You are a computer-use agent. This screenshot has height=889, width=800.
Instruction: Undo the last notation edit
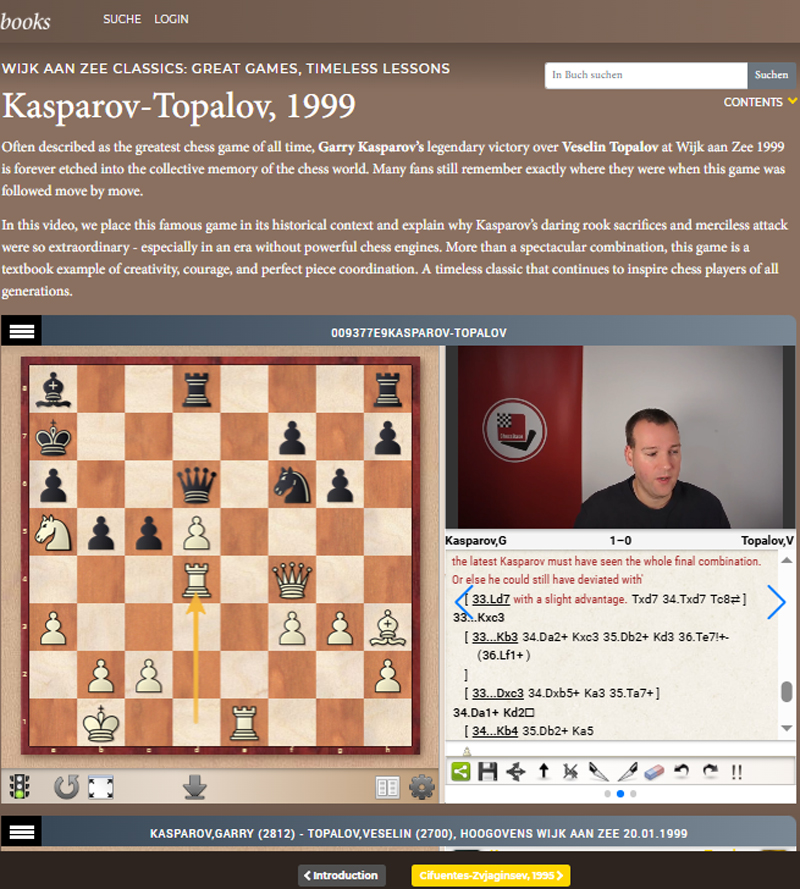coord(682,771)
